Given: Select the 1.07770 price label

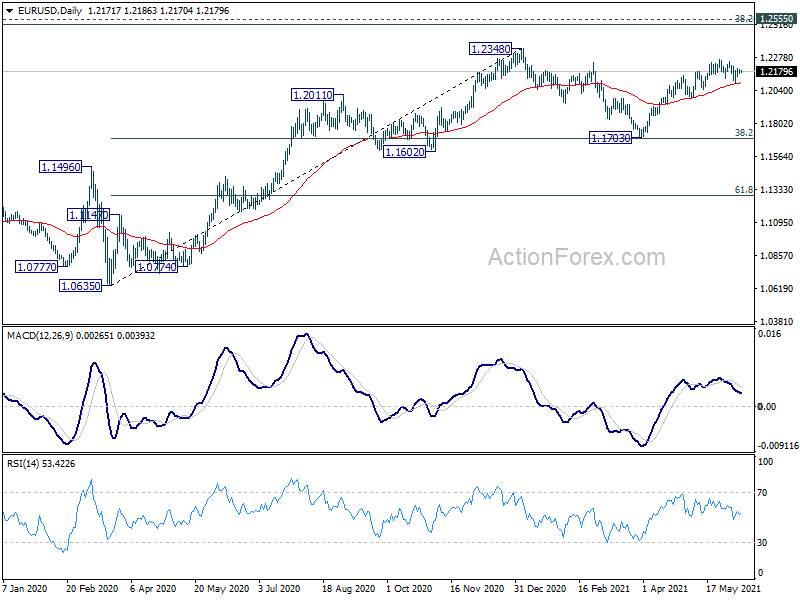Looking at the screenshot, I should (x=37, y=267).
